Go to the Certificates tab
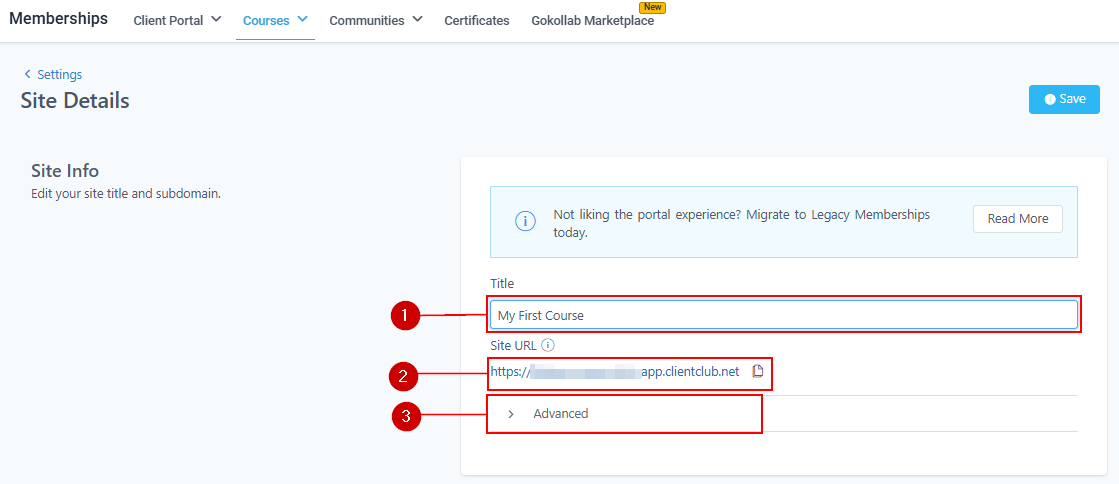Screen dimensions: 1119x484 (476, 20)
